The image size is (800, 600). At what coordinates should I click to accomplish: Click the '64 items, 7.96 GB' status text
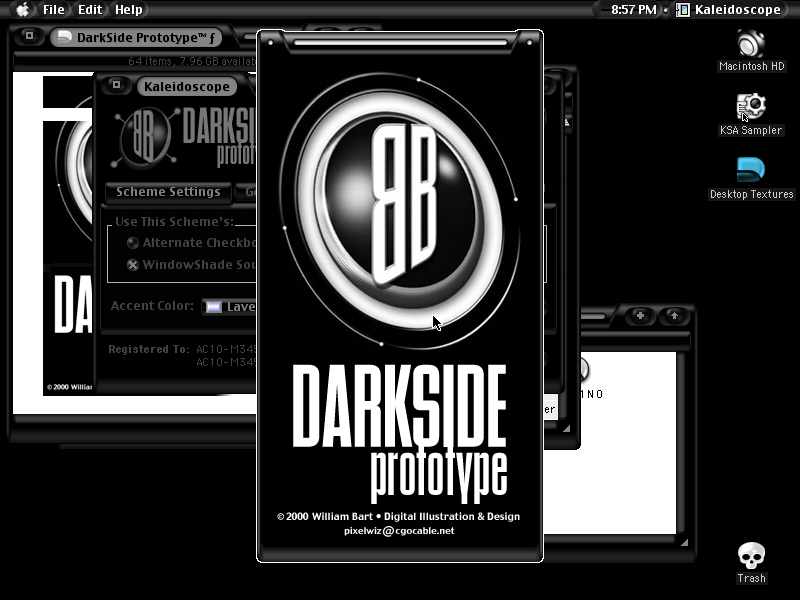(192, 61)
